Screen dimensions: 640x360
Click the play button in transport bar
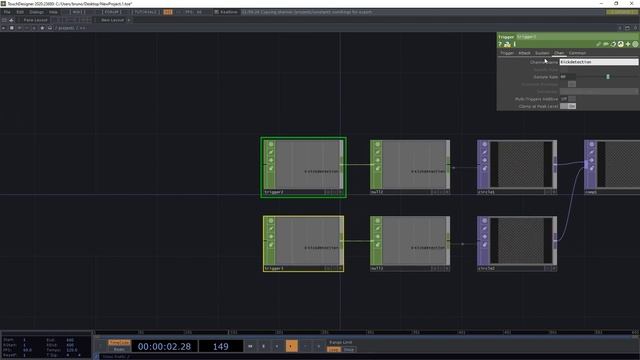coord(291,346)
